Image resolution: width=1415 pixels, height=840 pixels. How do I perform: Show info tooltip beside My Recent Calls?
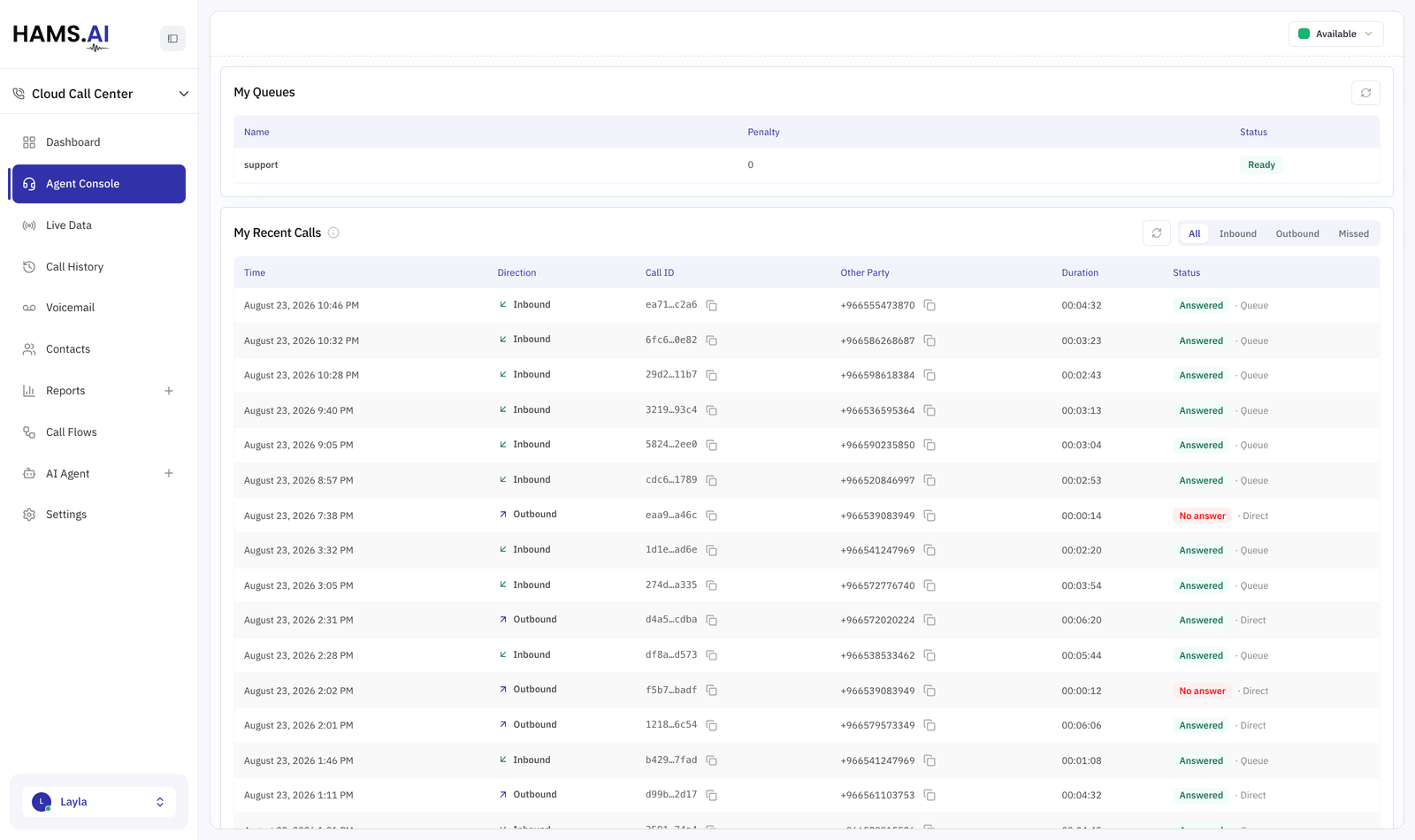point(333,233)
